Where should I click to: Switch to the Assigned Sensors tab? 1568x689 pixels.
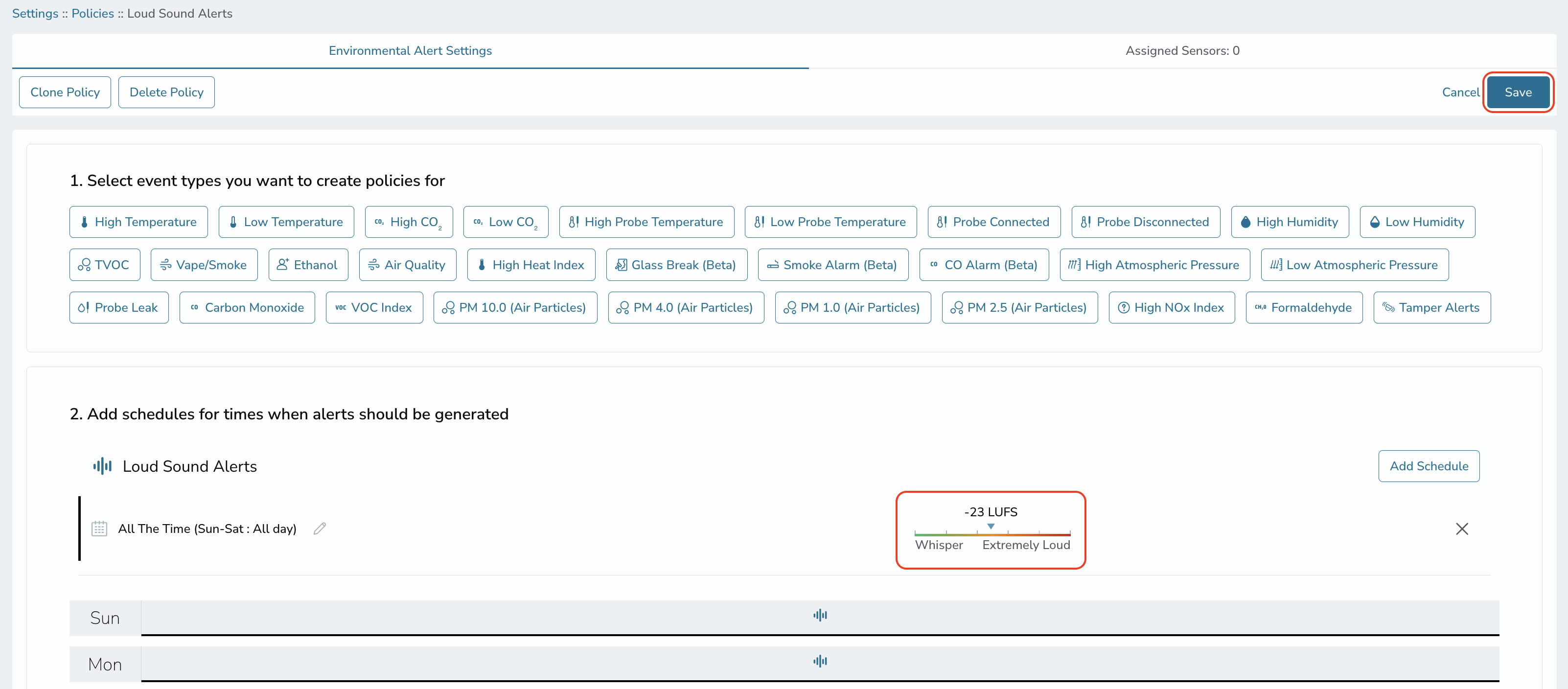tap(1183, 50)
